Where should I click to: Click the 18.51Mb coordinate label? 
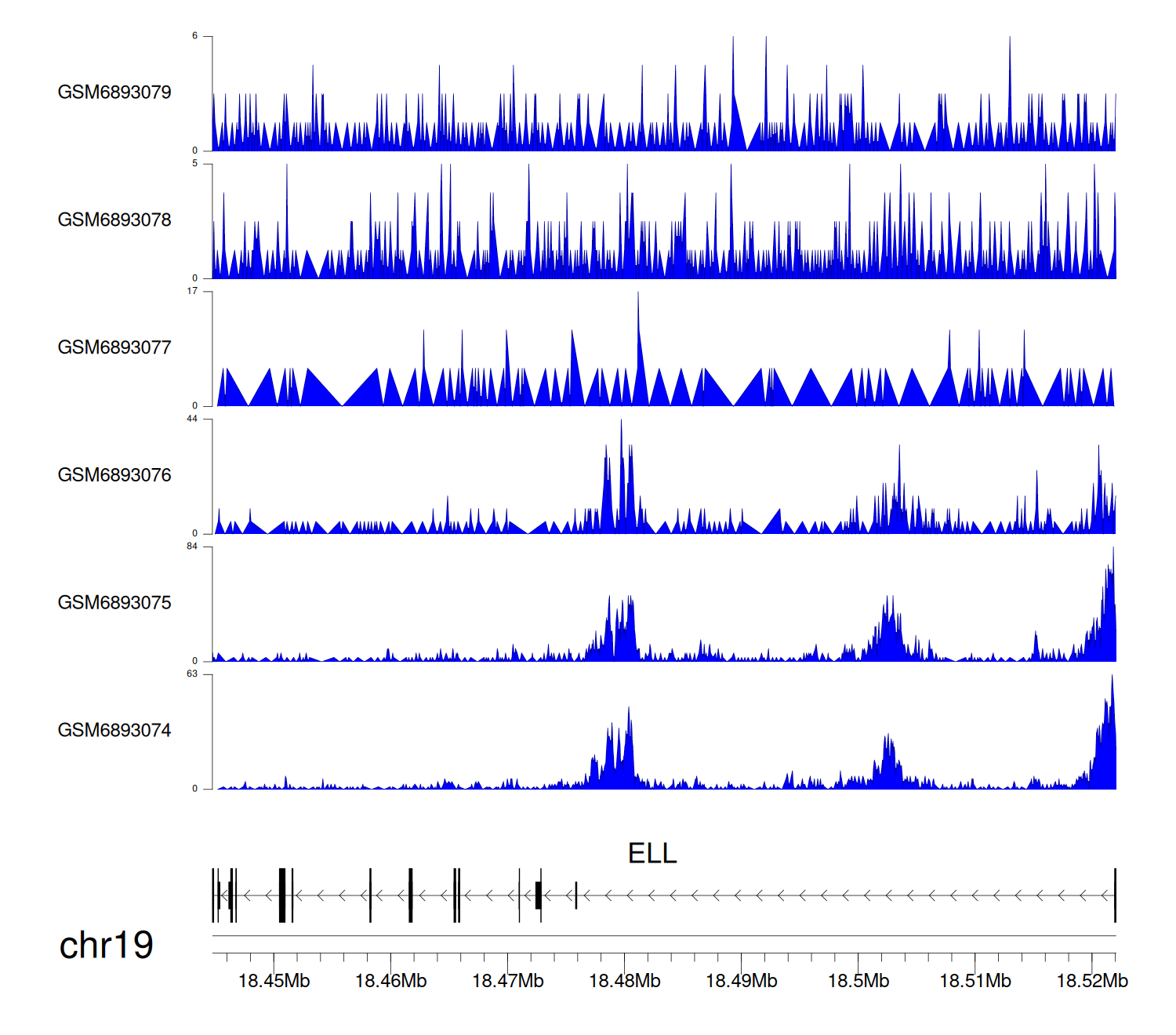(975, 981)
